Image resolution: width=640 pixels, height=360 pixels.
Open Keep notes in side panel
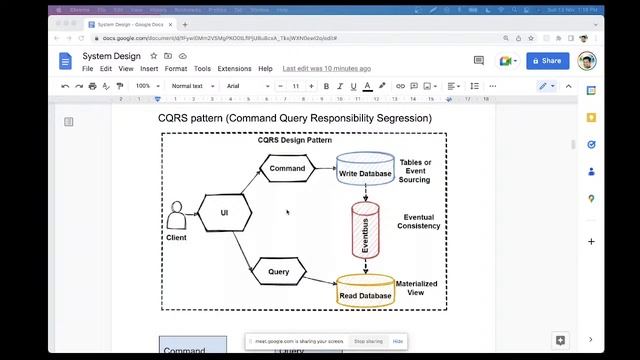[591, 118]
